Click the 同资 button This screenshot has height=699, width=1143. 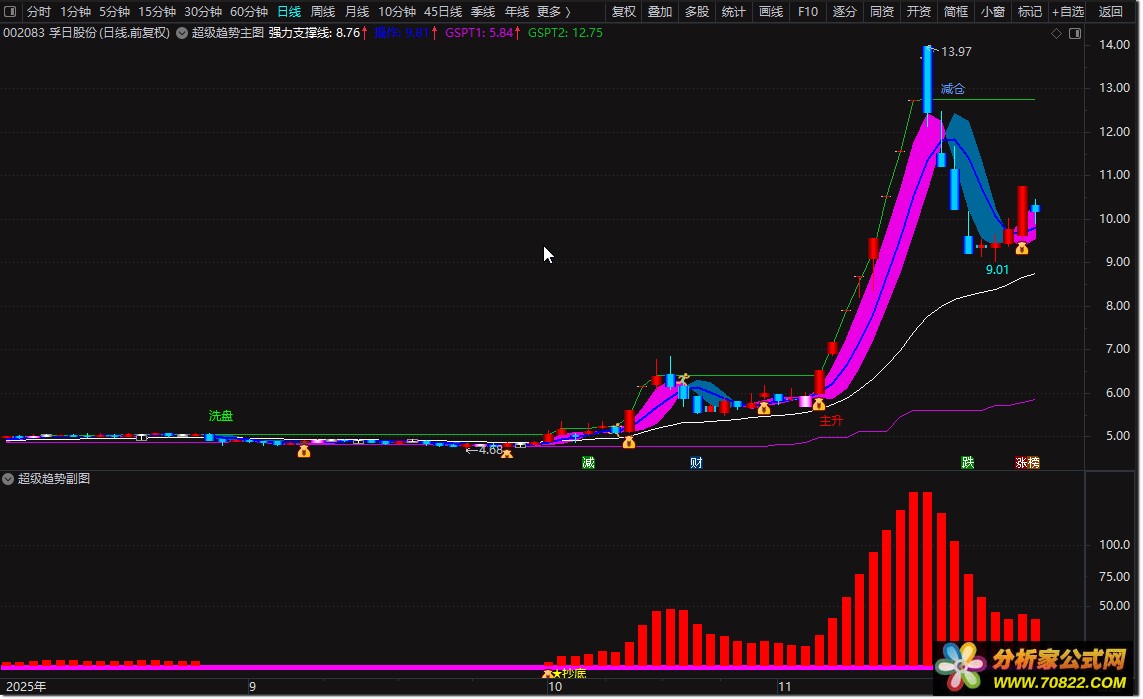pyautogui.click(x=881, y=12)
